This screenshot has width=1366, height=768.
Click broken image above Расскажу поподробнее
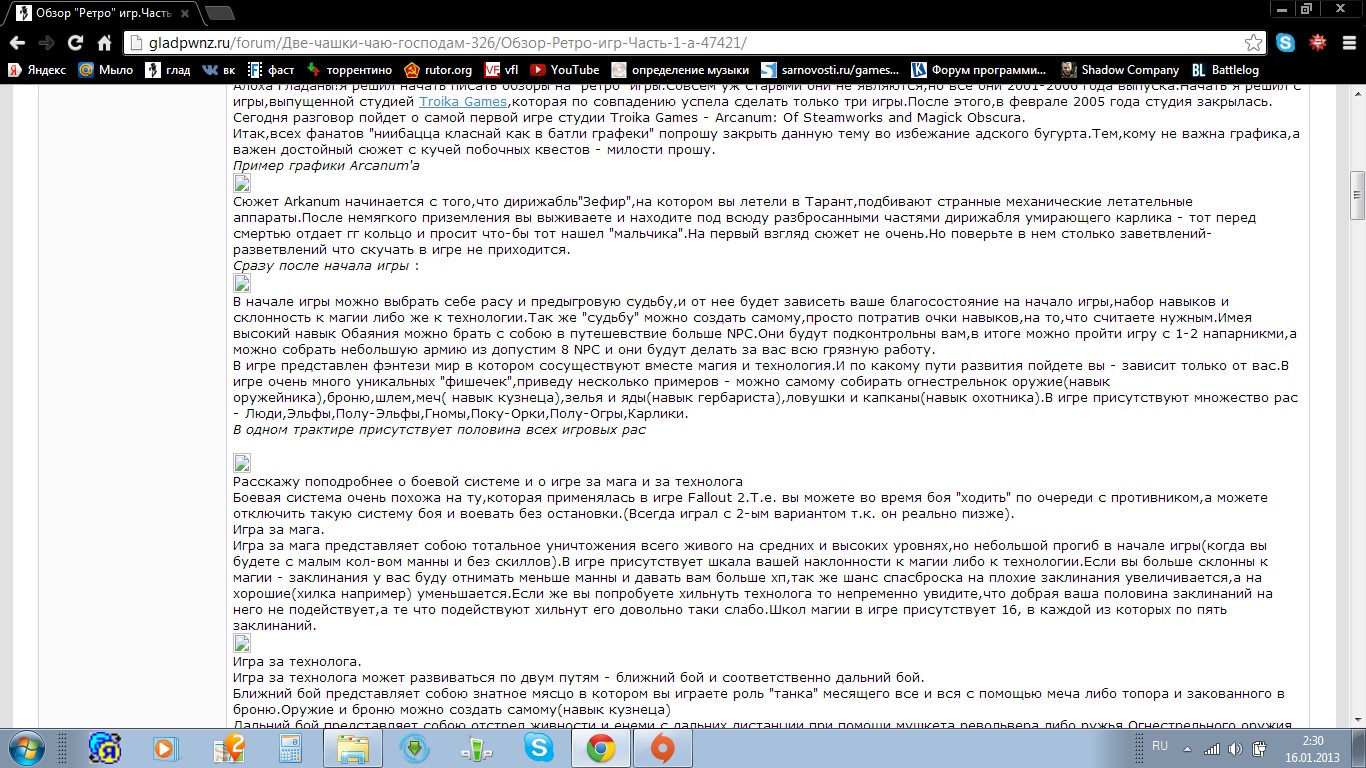[x=242, y=463]
